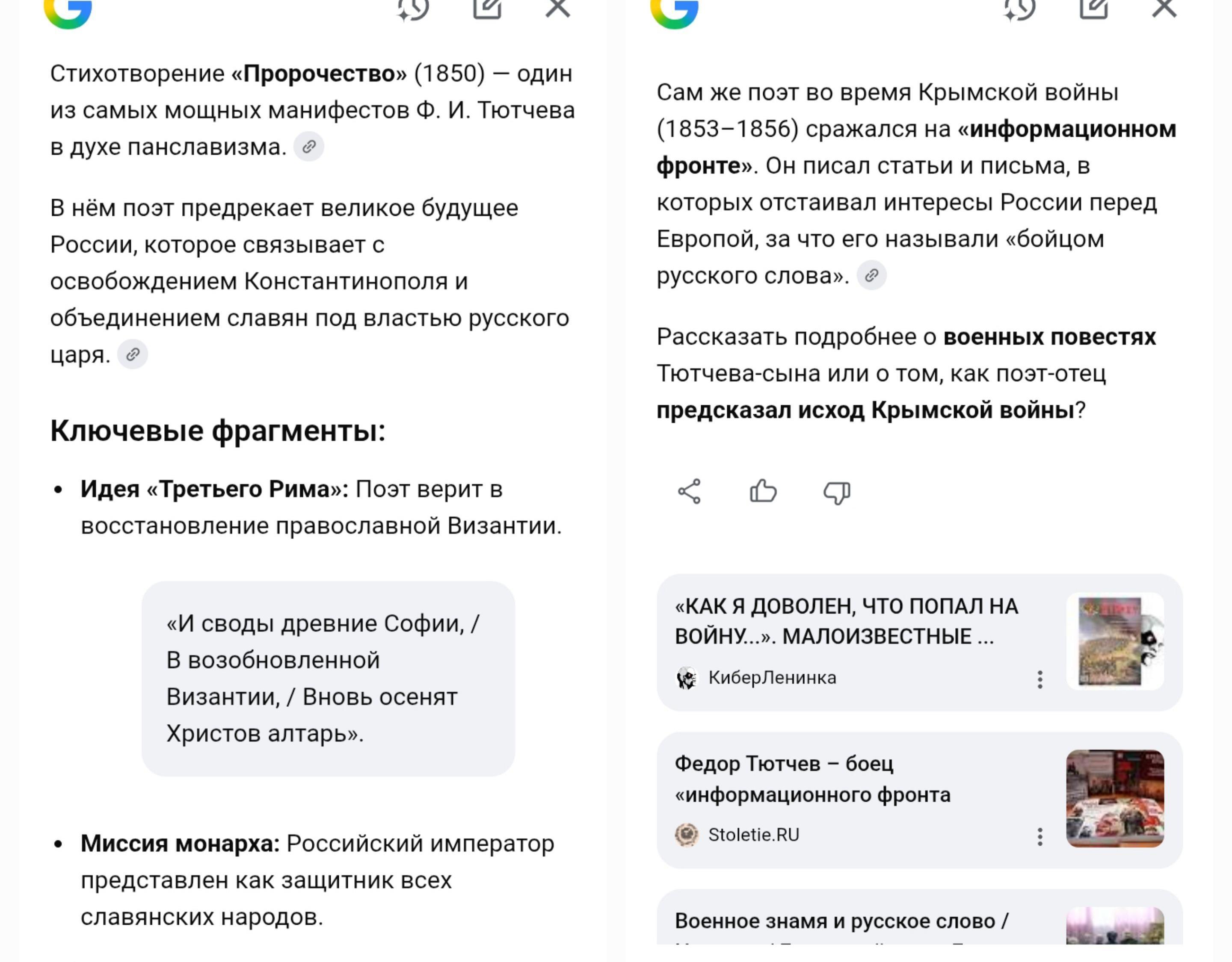1232x962 pixels.
Task: Open the source link chip after «царя»
Action: point(133,355)
